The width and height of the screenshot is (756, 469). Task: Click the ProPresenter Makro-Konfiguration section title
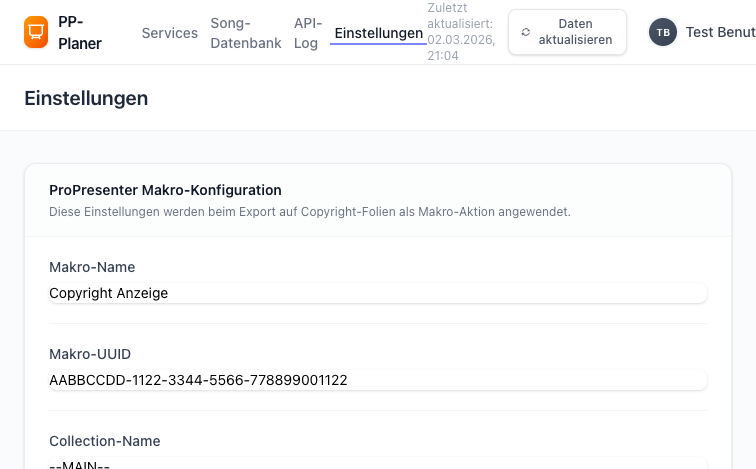165,190
